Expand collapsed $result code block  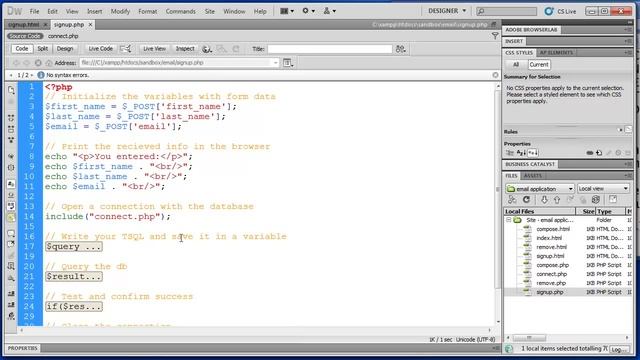74,276
